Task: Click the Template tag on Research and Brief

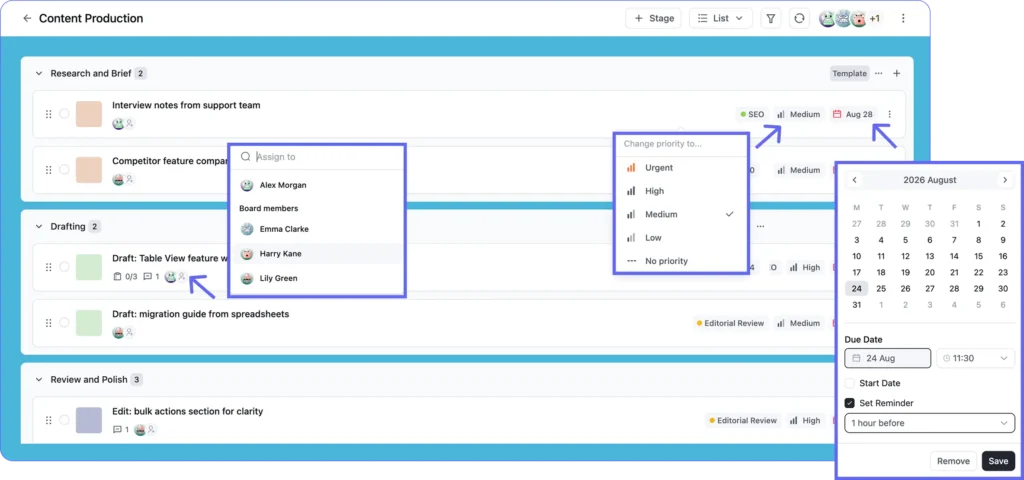Action: pos(850,74)
